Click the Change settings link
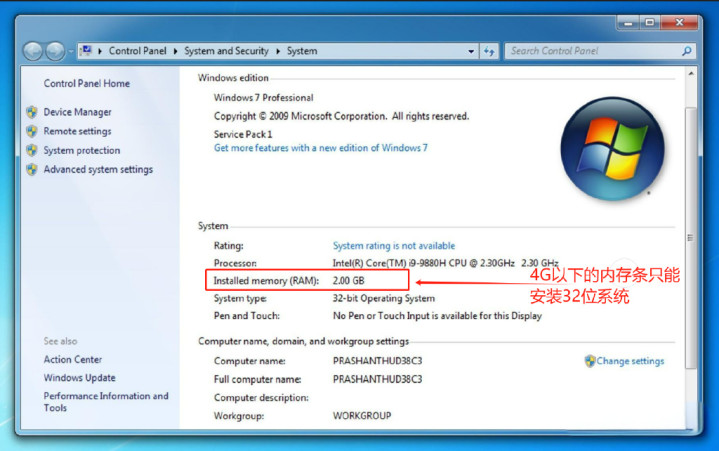This screenshot has height=451, width=719. pos(630,361)
